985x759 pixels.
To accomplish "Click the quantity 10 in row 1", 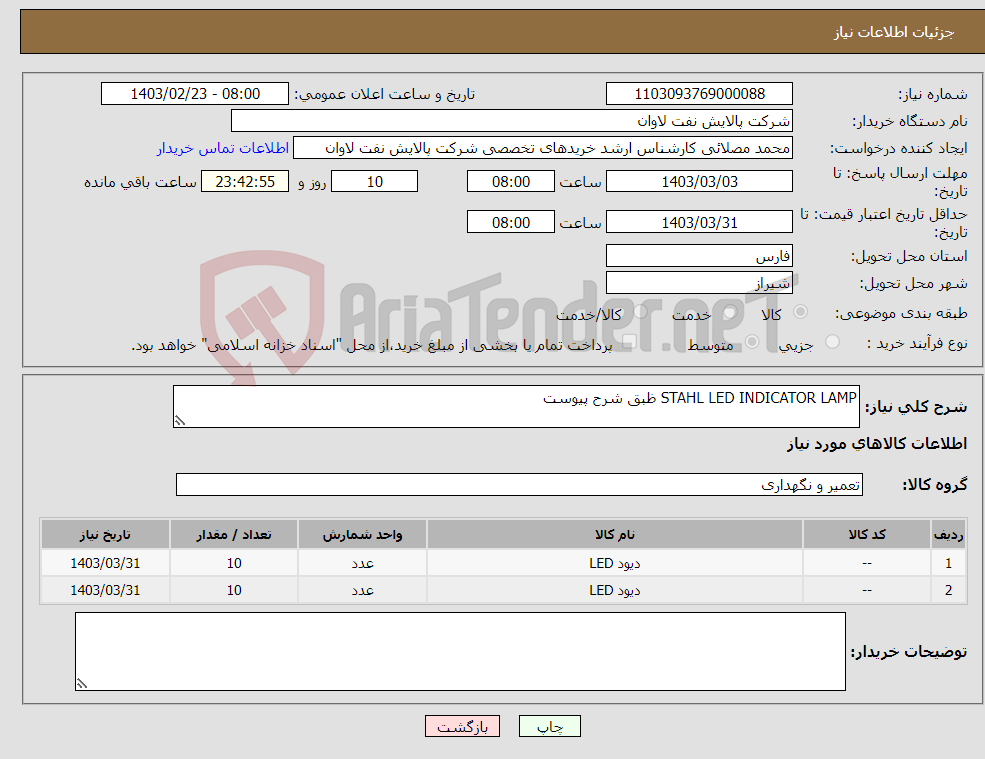I will tap(234, 563).
